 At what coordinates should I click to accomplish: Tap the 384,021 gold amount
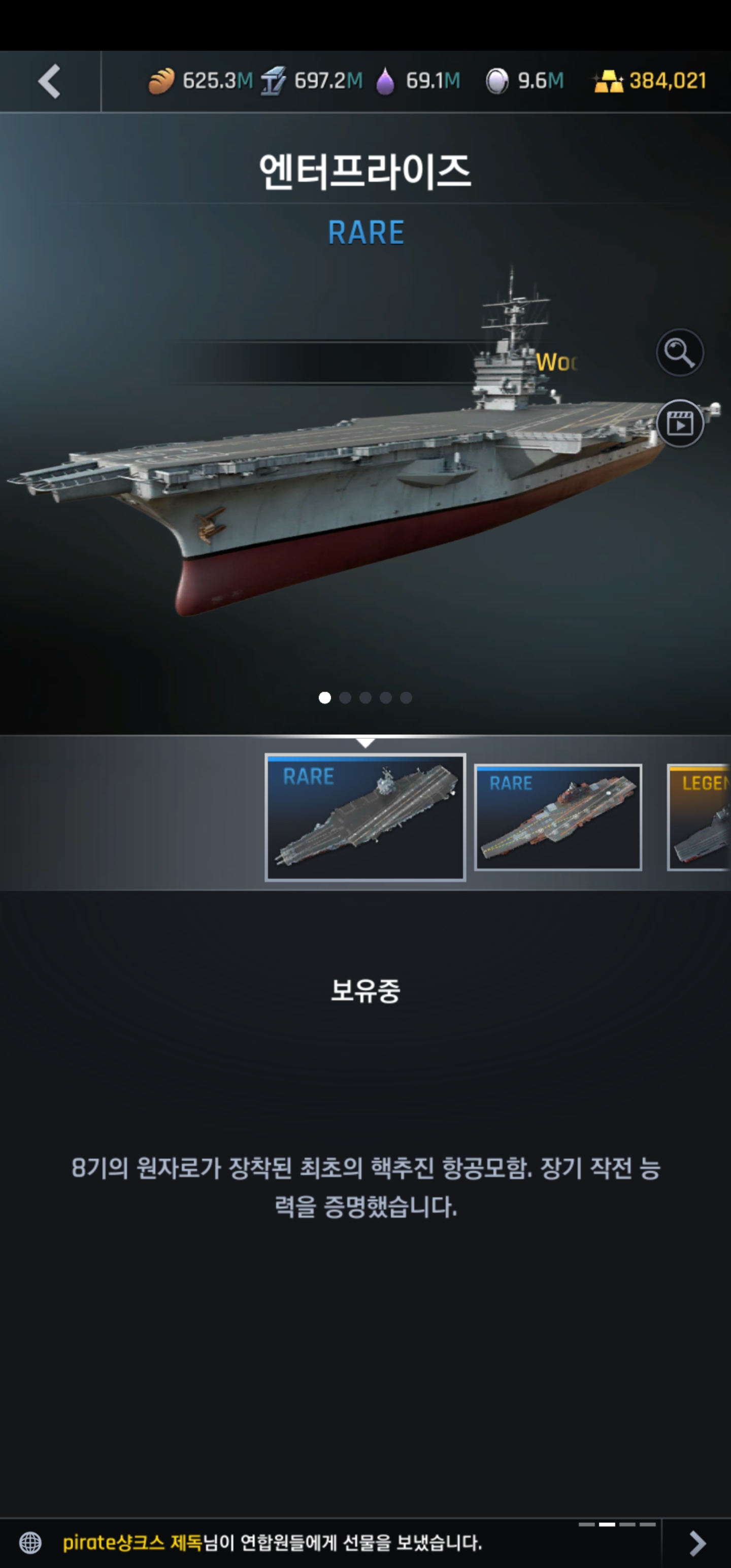[668, 81]
